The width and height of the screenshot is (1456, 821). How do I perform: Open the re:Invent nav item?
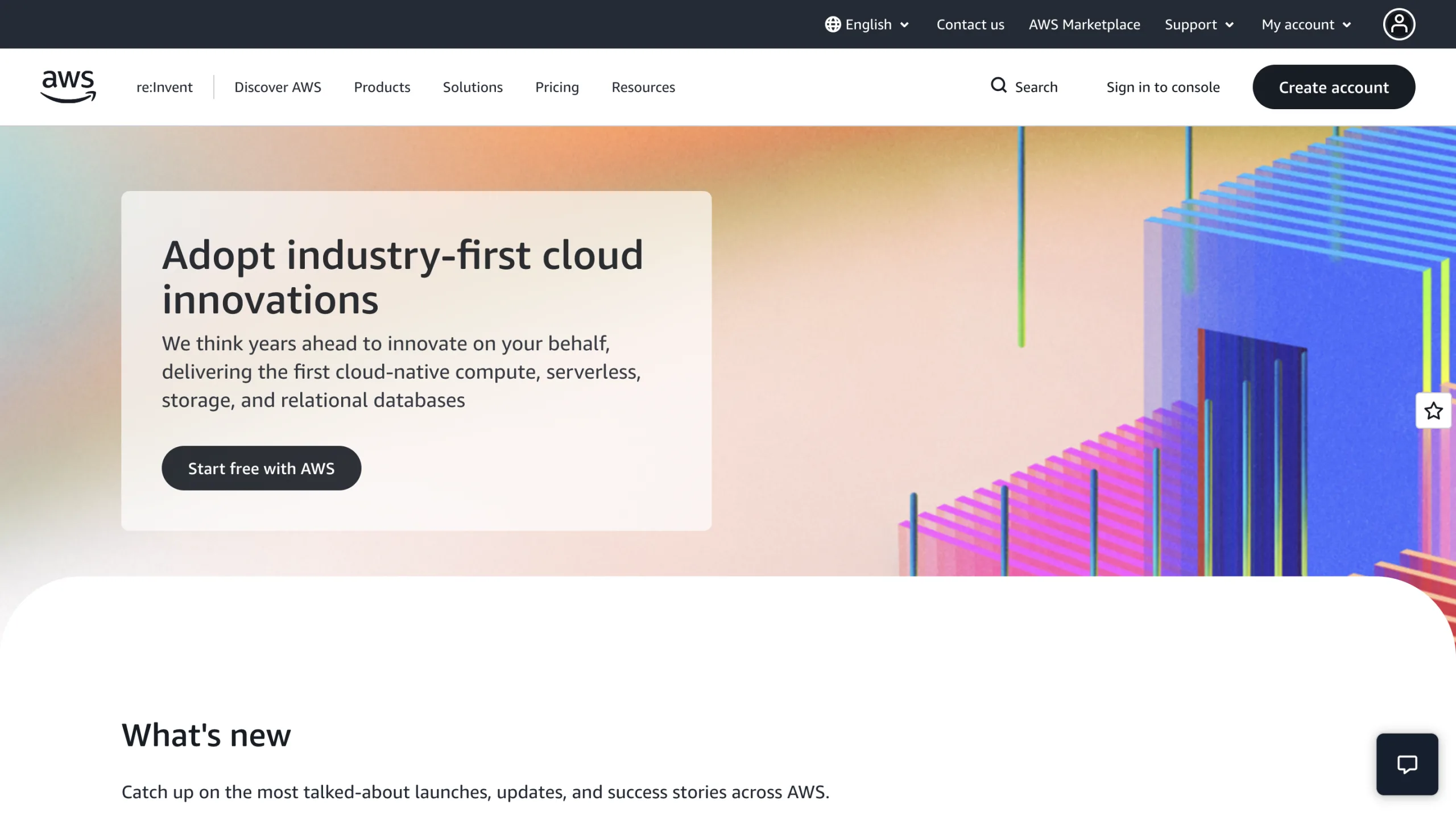[x=164, y=87]
